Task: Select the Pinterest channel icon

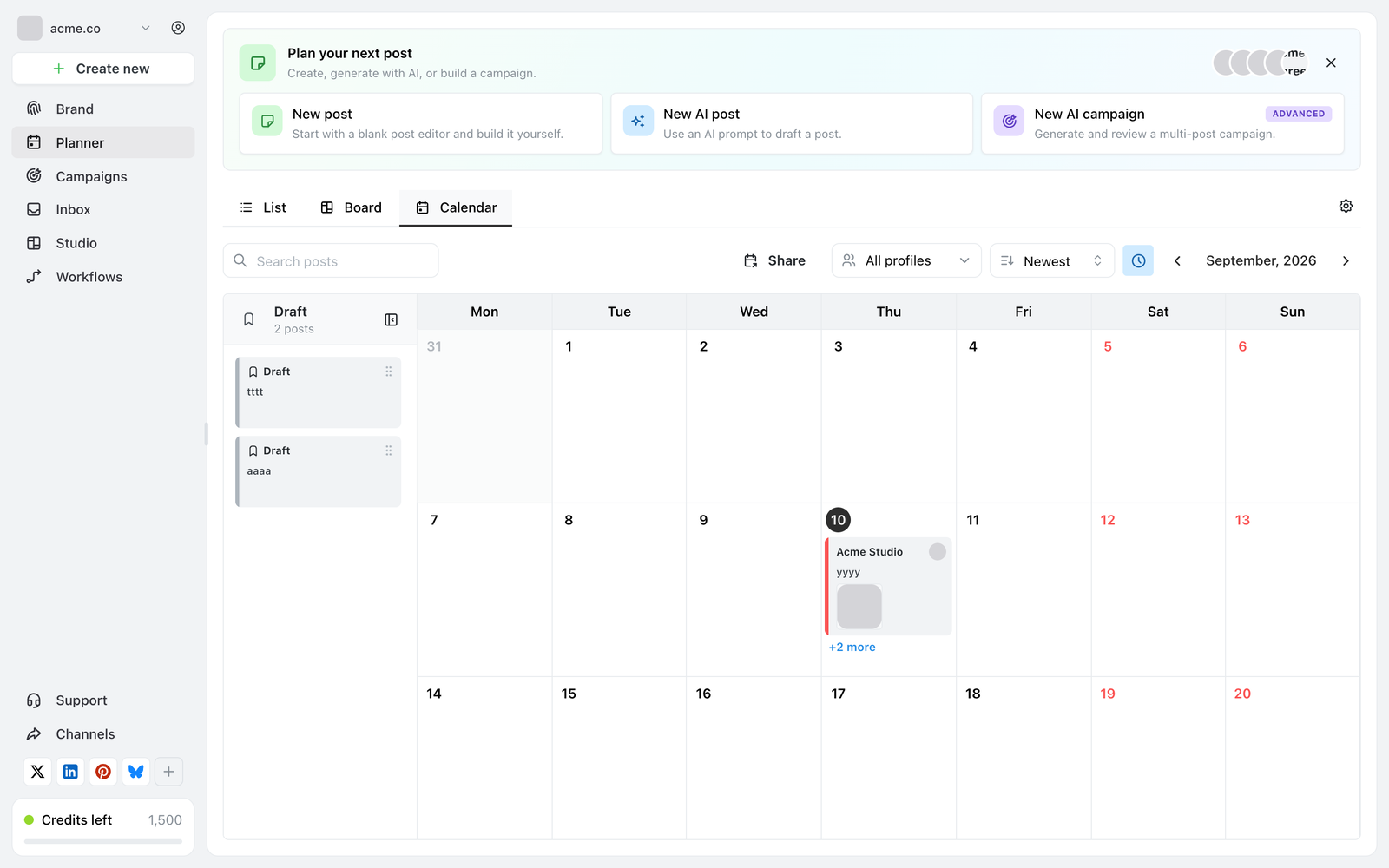Action: pyautogui.click(x=103, y=772)
